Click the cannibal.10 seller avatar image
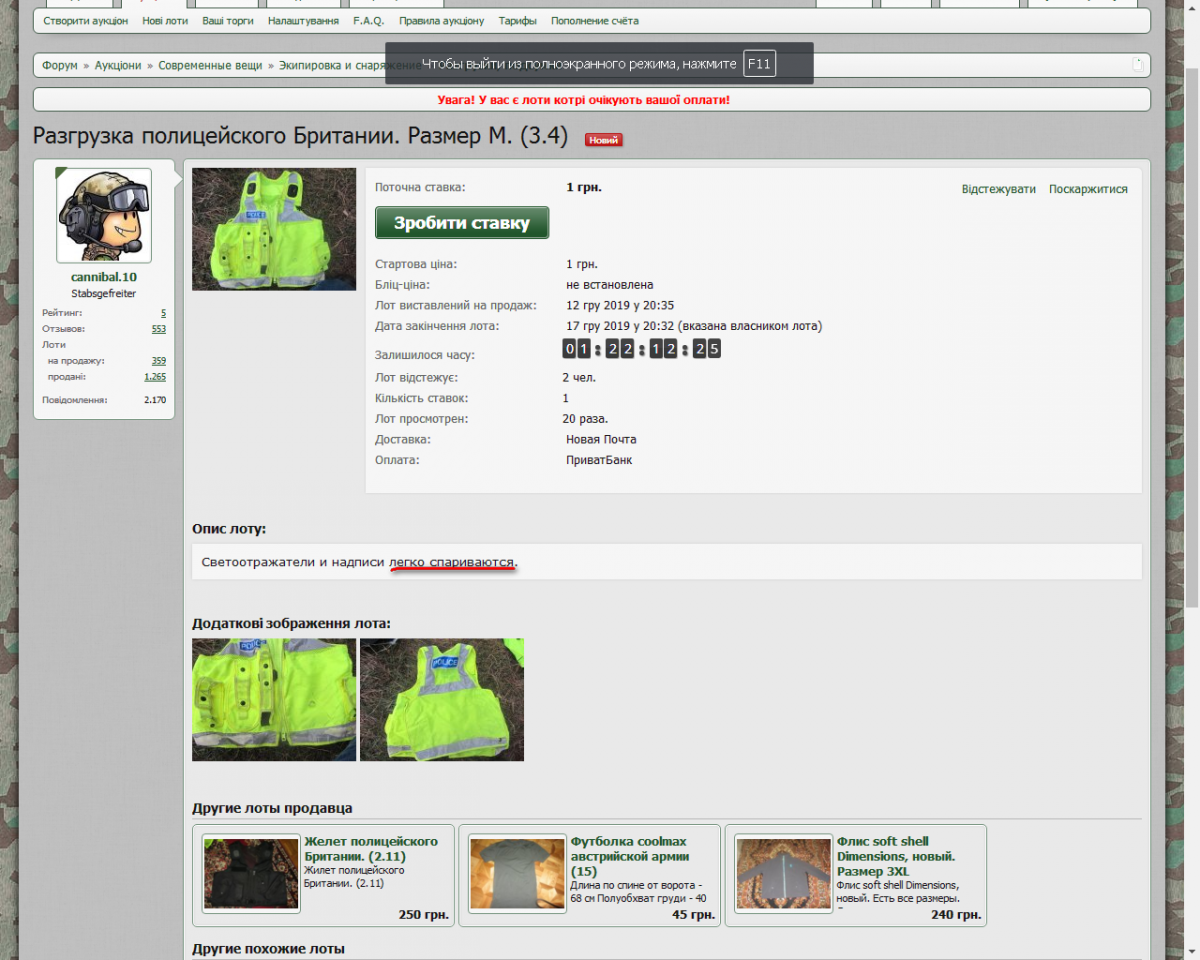The width and height of the screenshot is (1200, 960). [x=104, y=215]
